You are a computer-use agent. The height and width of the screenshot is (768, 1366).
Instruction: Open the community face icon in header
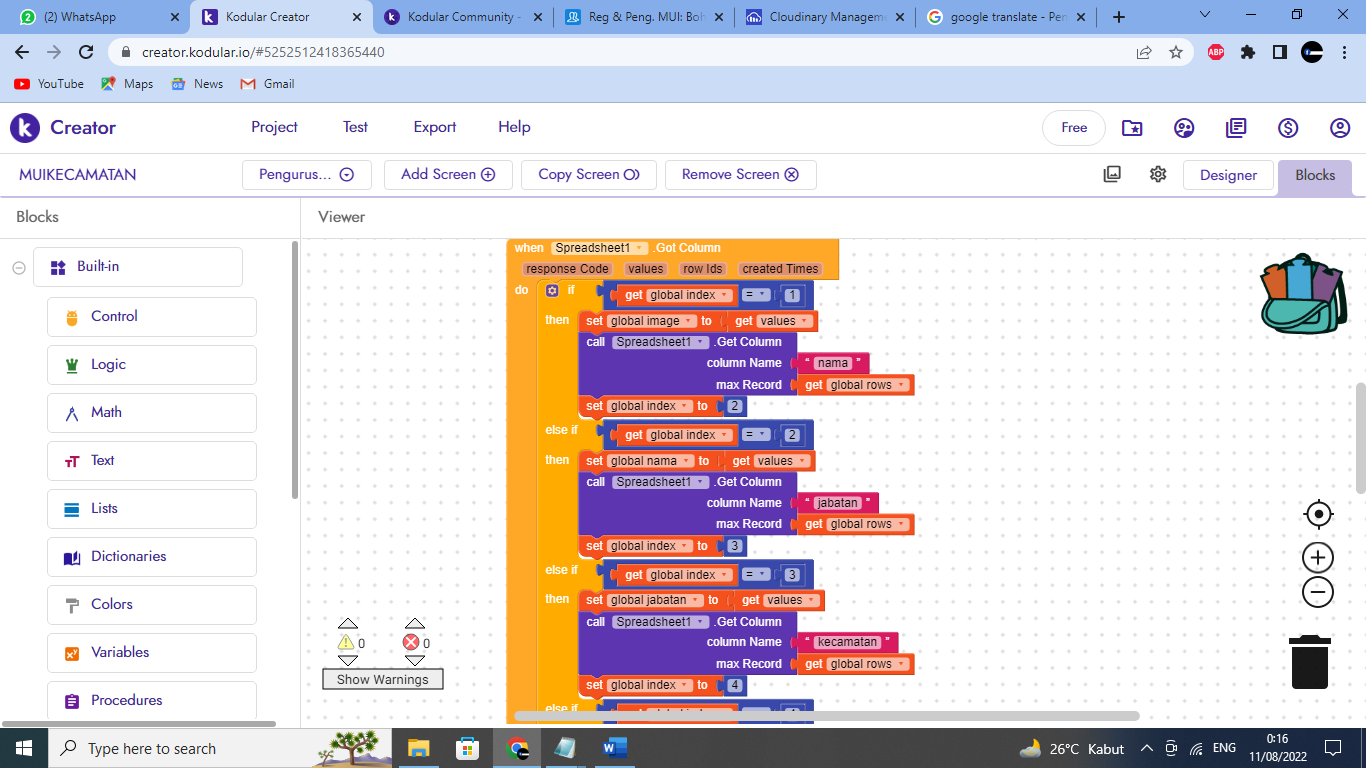[1184, 128]
